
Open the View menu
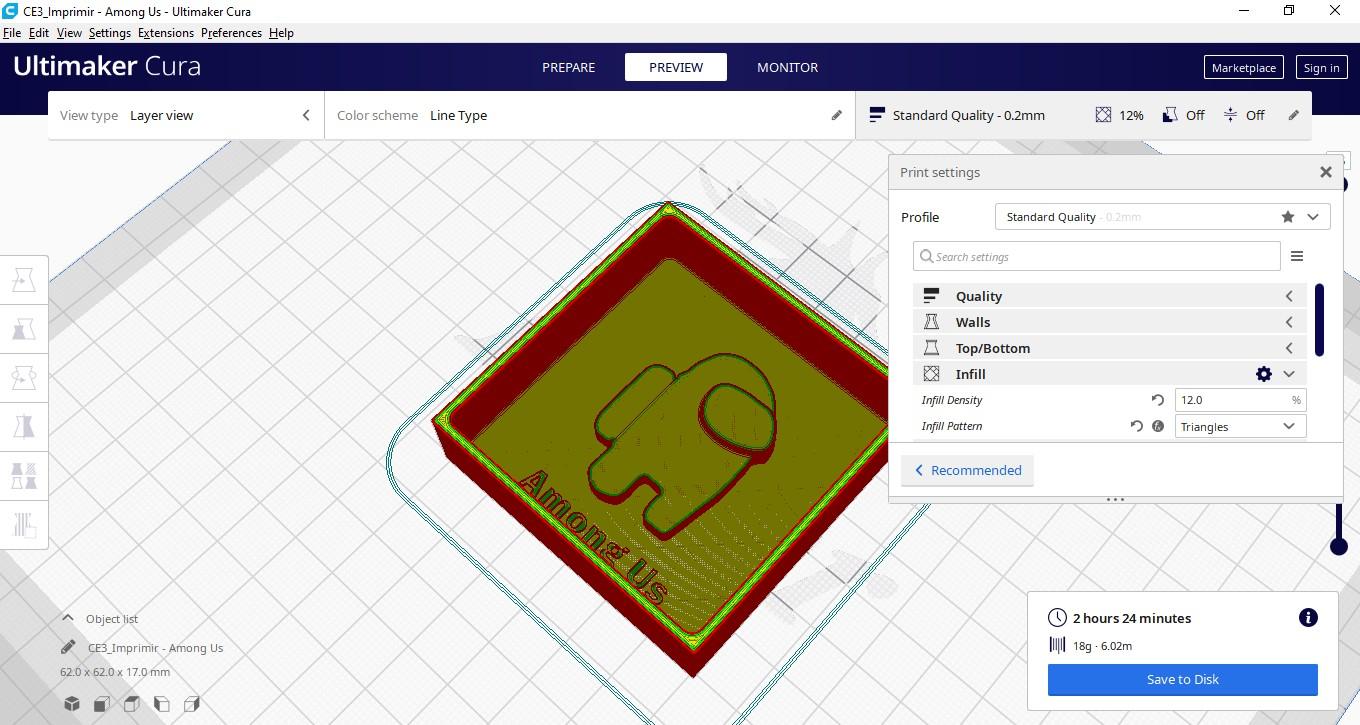pyautogui.click(x=69, y=33)
